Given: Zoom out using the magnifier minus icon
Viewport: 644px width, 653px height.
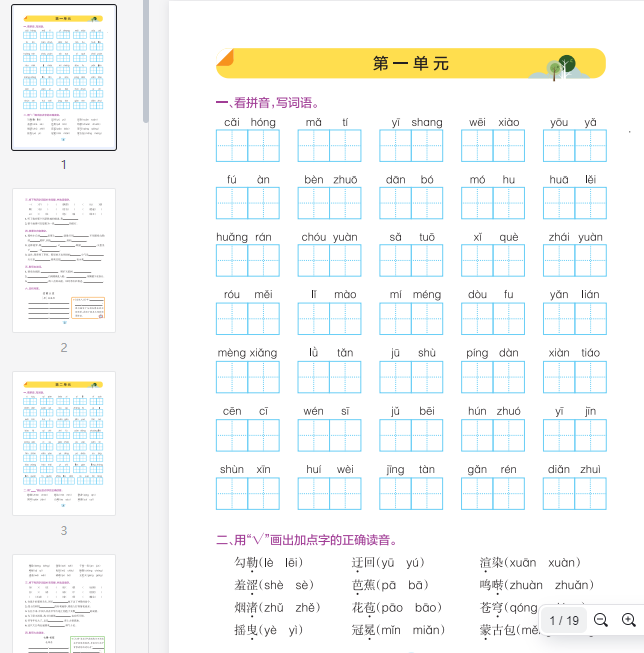Looking at the screenshot, I should click(601, 621).
